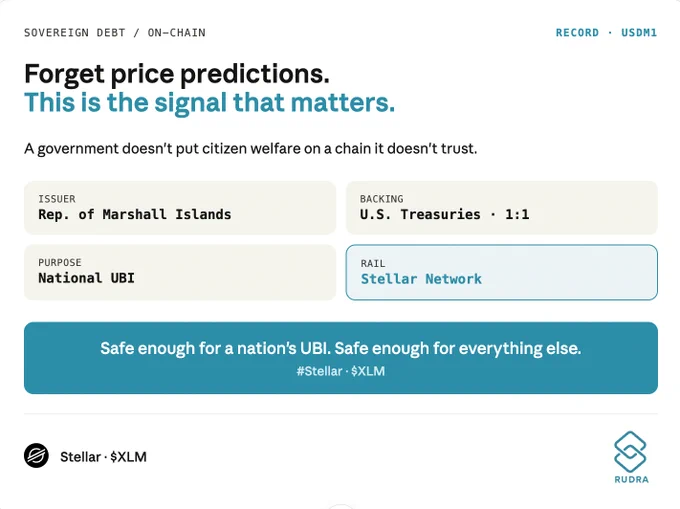Viewport: 680px width, 509px height.
Task: Click the U.S. Treasuries · 1:1 value
Action: (445, 214)
